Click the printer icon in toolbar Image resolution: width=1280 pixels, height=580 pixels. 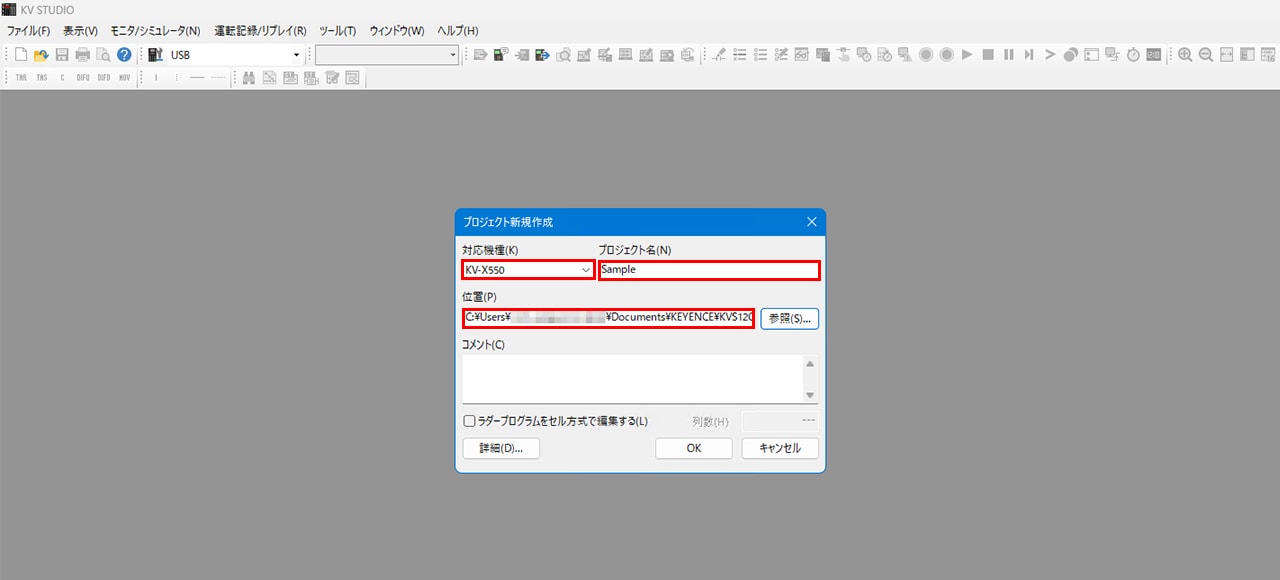point(82,55)
